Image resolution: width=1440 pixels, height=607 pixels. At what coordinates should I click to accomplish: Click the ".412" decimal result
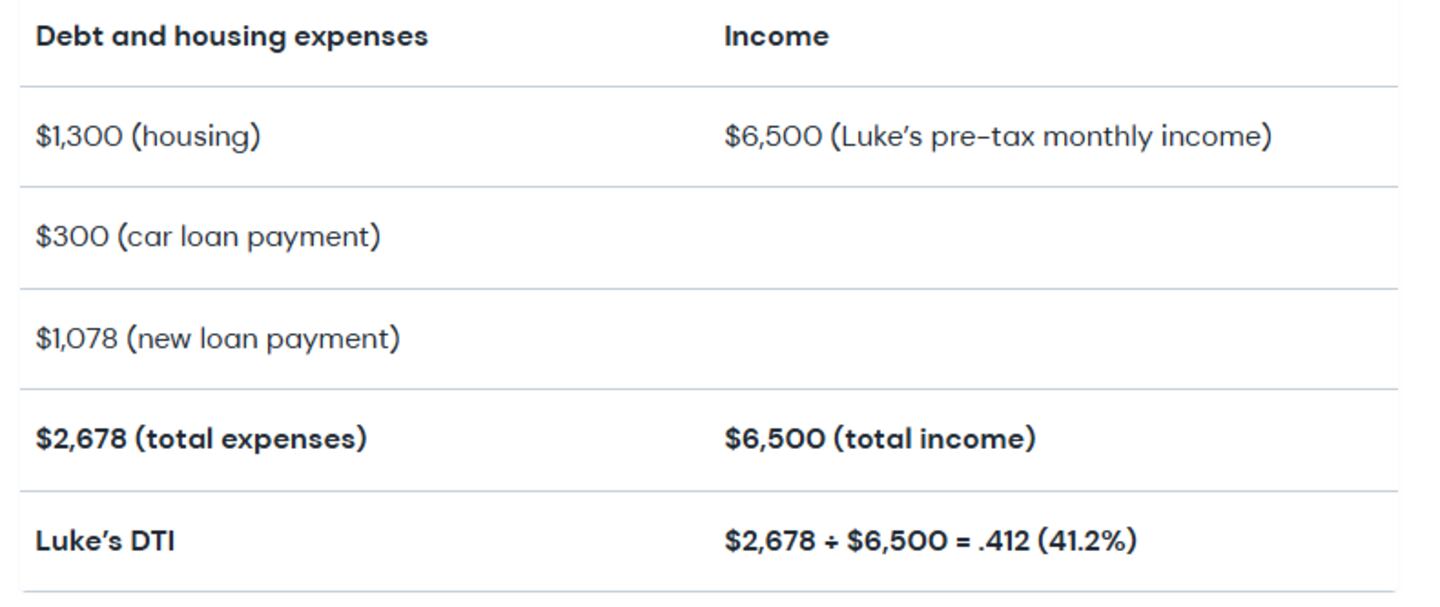pos(1003,541)
